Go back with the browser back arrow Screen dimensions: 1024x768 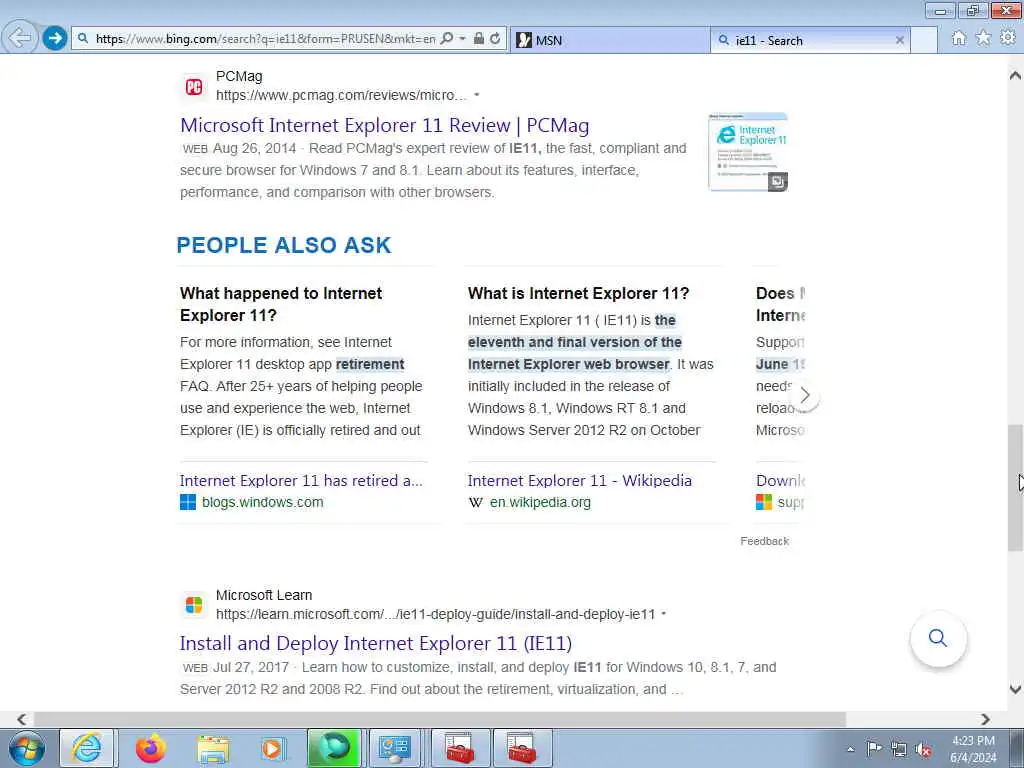20,38
